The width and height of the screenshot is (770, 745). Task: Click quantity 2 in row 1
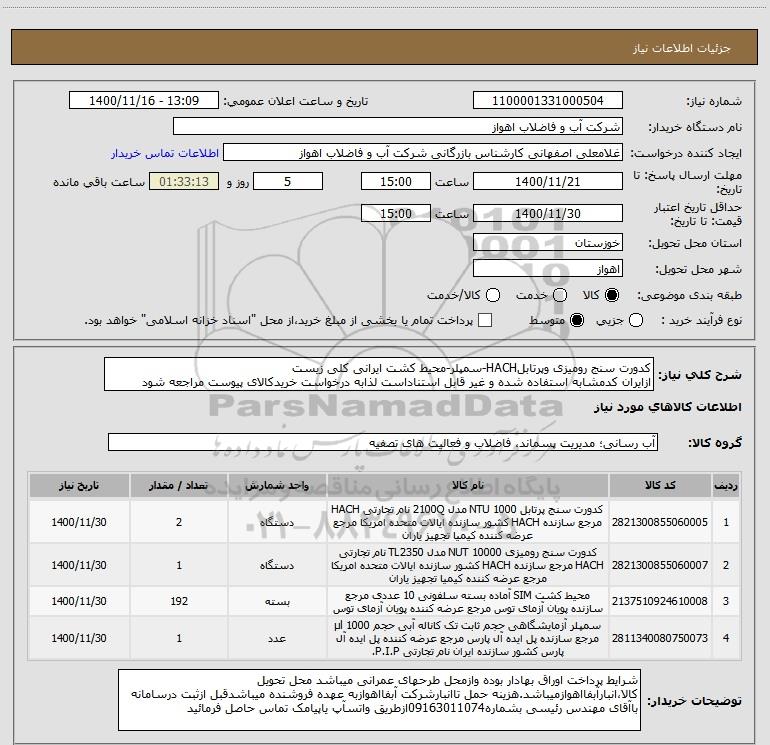point(179,522)
